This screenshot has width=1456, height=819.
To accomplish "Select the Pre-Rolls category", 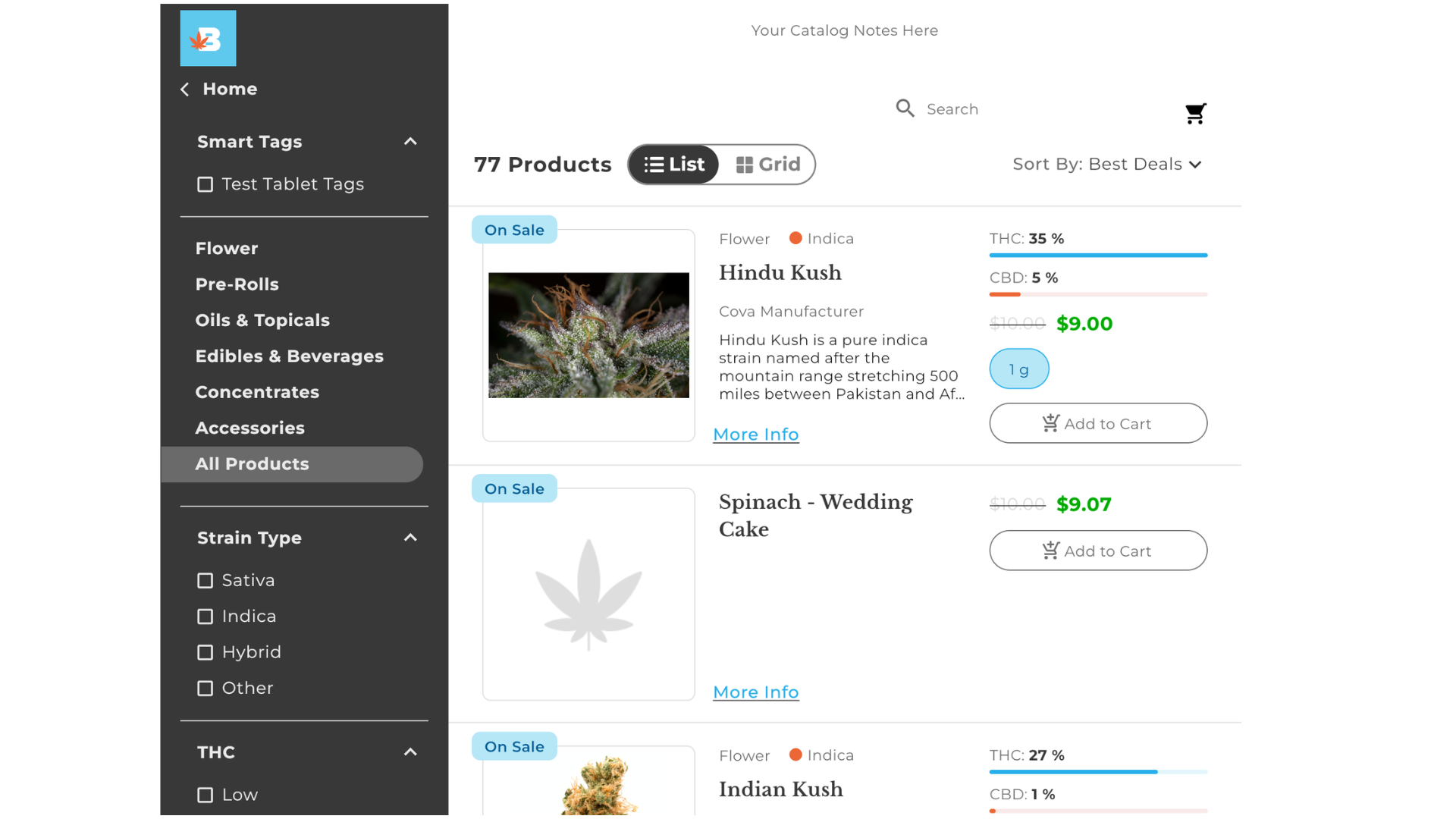I will tap(237, 284).
